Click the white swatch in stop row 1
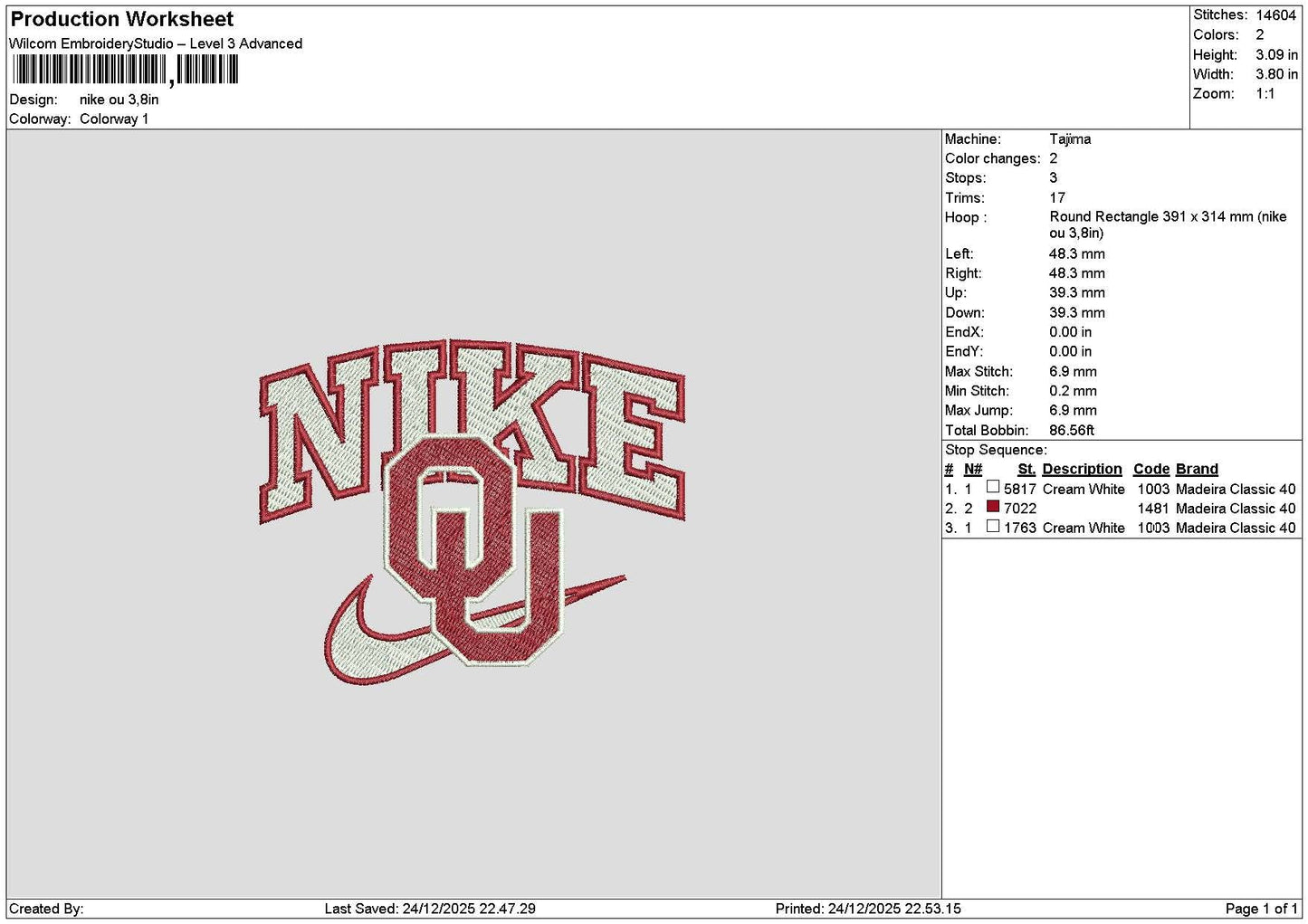Screen dimensions: 1308x924 pos(993,487)
